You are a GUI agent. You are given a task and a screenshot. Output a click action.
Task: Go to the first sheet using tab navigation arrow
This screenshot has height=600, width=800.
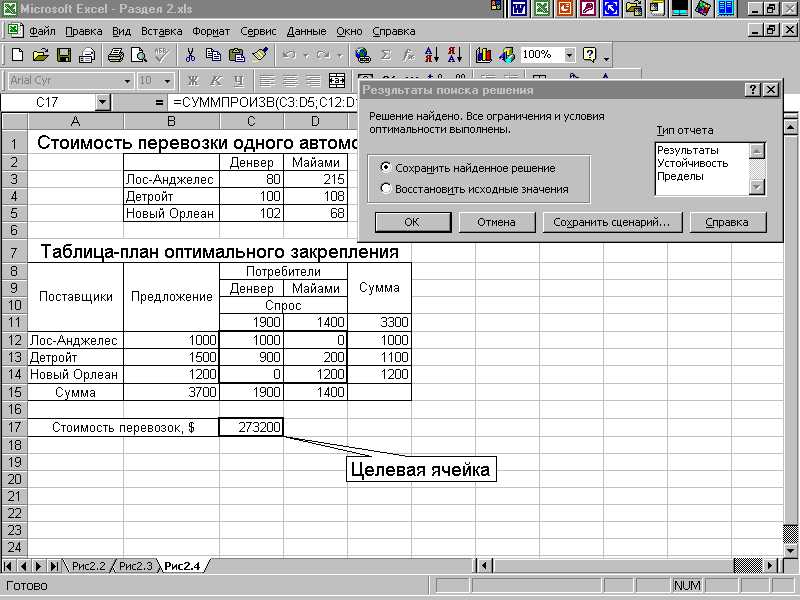pyautogui.click(x=8, y=566)
